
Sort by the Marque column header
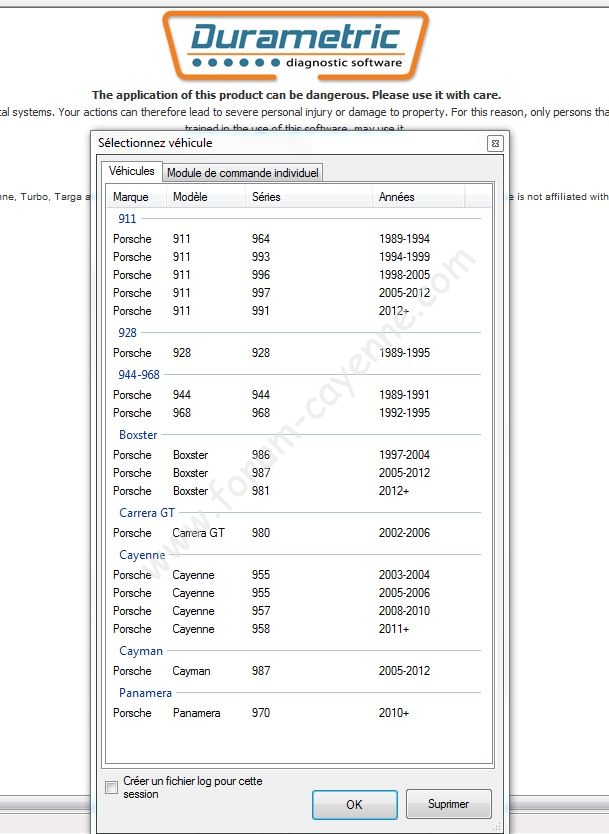tap(137, 197)
